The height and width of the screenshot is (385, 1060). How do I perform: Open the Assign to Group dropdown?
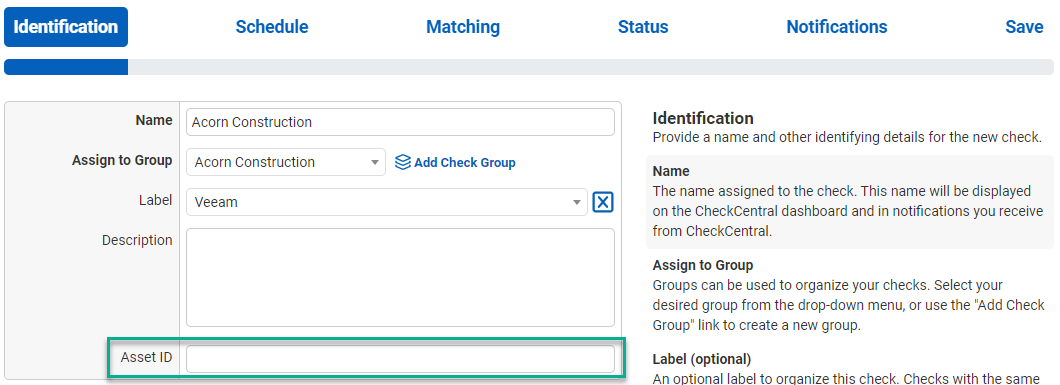[286, 162]
